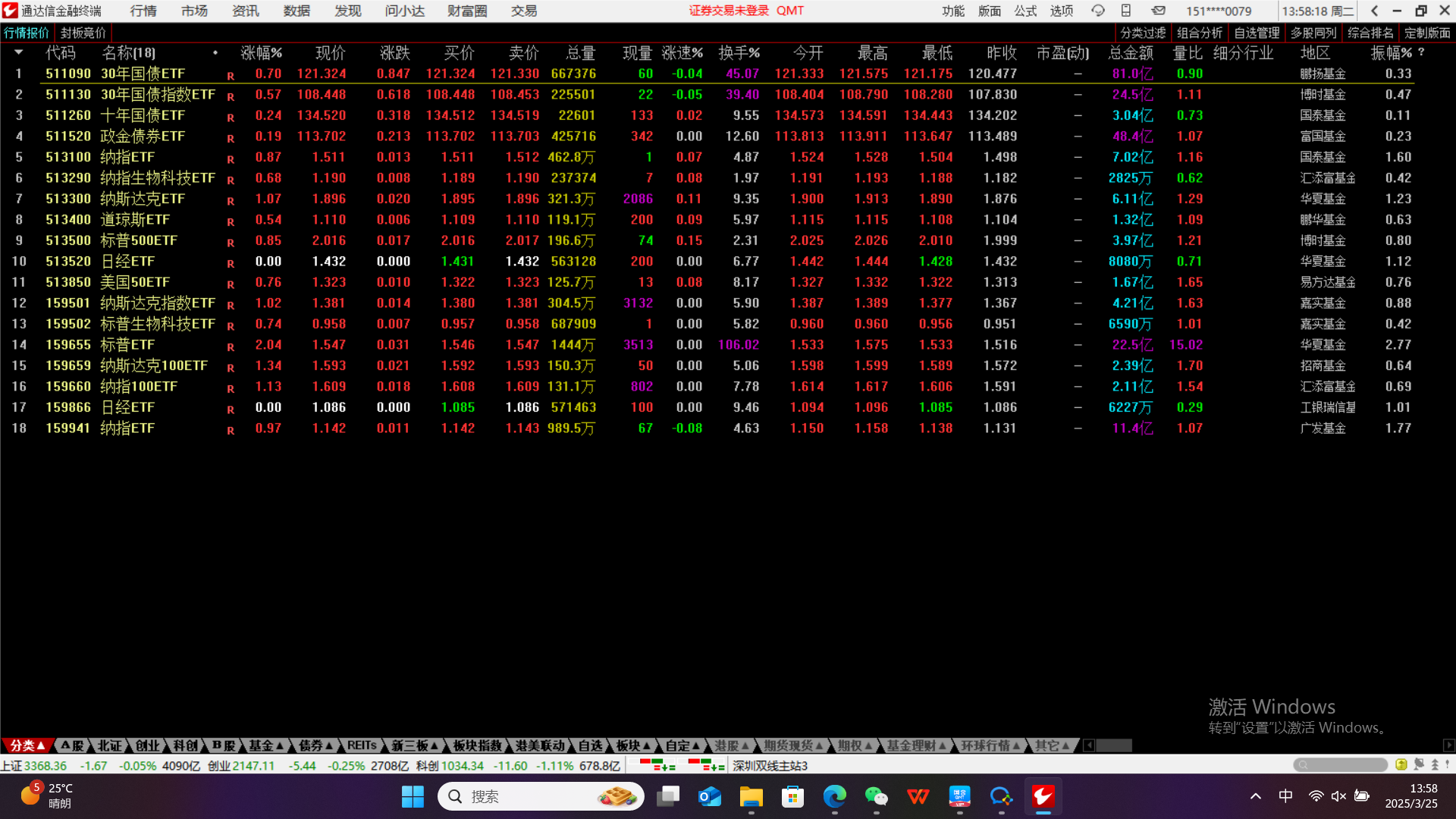Click the back arrow in title bar
The height and width of the screenshot is (819, 1456).
coord(1374,11)
